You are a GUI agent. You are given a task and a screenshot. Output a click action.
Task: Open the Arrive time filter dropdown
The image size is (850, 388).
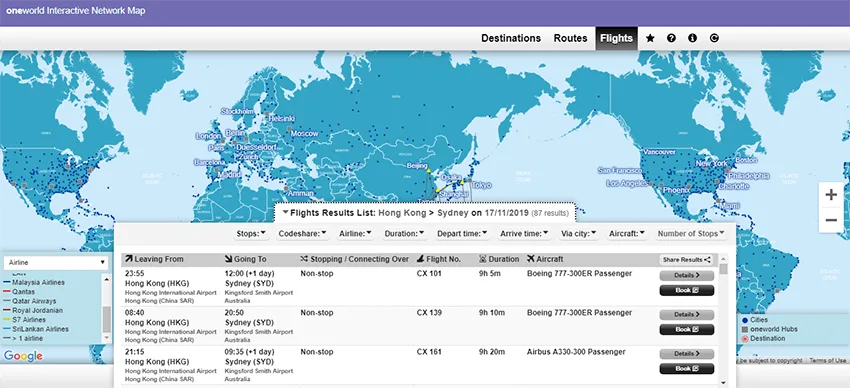pos(524,234)
